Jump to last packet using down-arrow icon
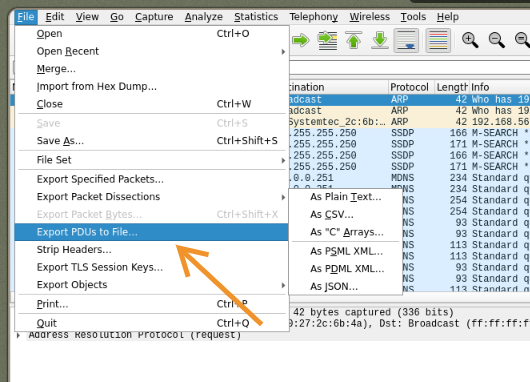The height and width of the screenshot is (382, 530). (x=380, y=41)
